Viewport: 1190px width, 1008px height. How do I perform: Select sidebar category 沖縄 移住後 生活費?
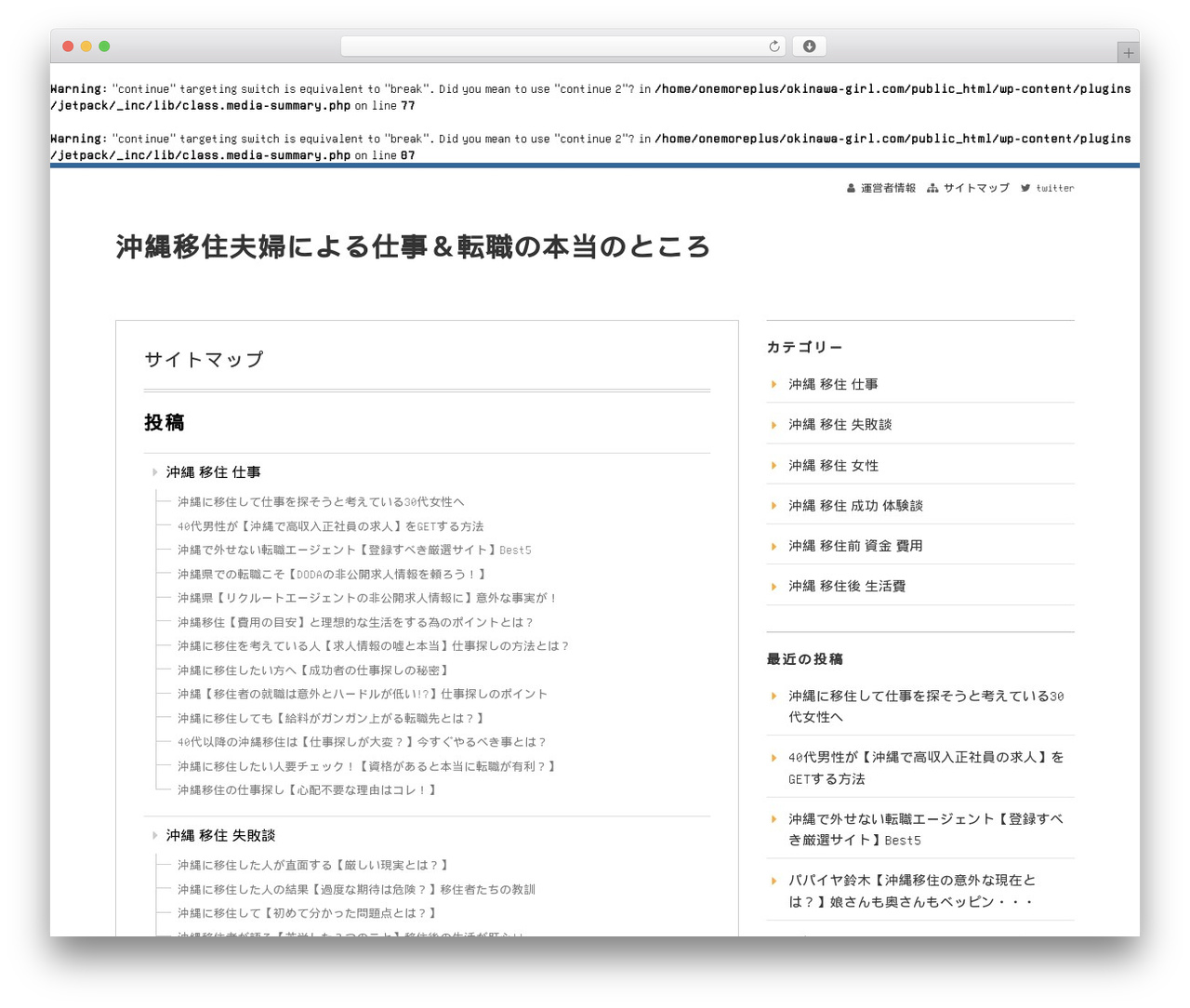[x=847, y=586]
